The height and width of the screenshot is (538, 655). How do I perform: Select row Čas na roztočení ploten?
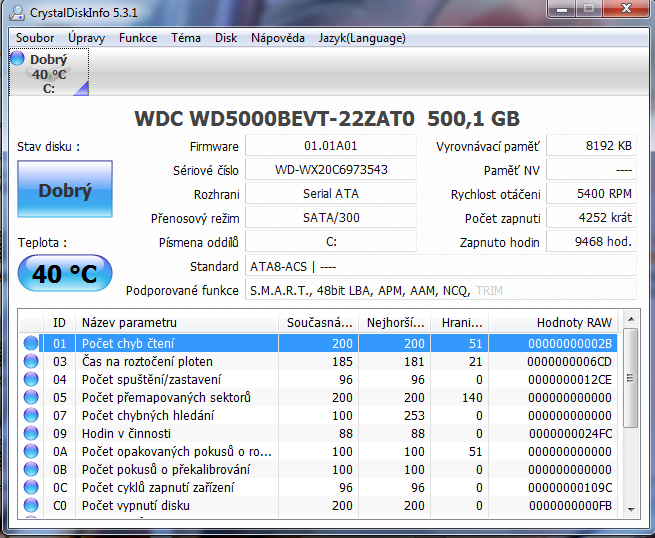[x=320, y=361]
